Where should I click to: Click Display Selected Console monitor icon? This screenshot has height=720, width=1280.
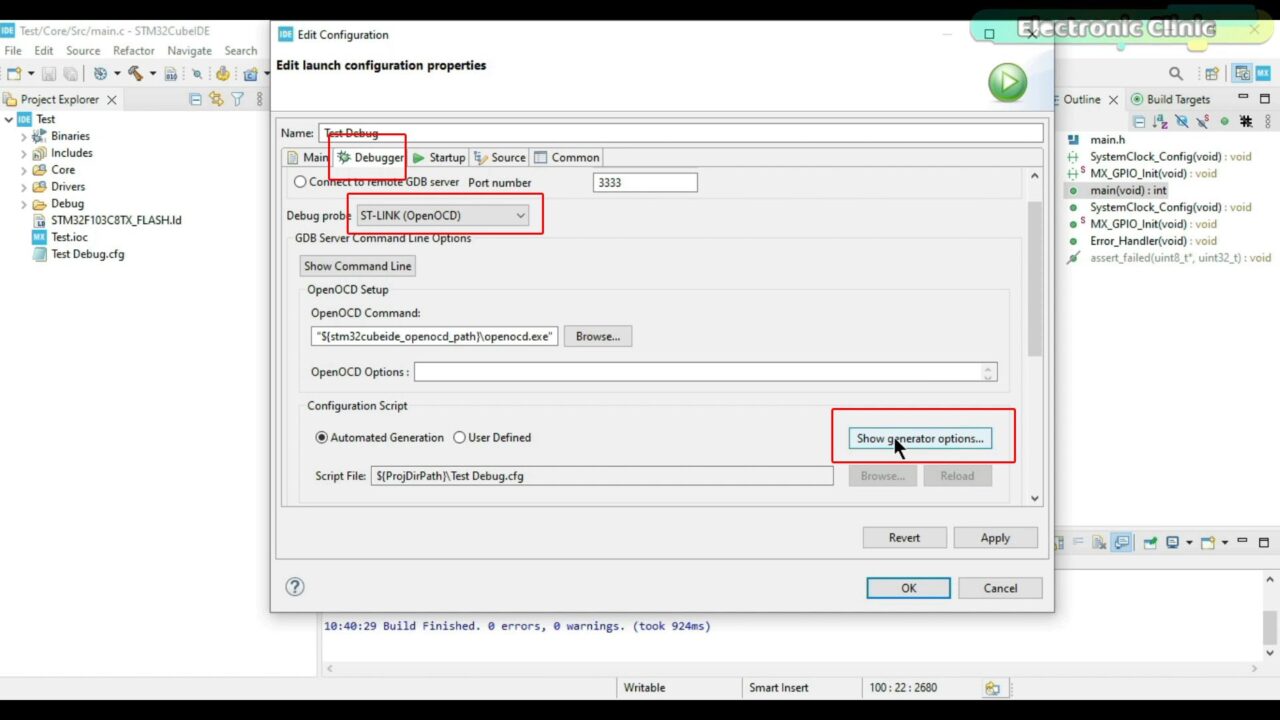[x=1173, y=543]
